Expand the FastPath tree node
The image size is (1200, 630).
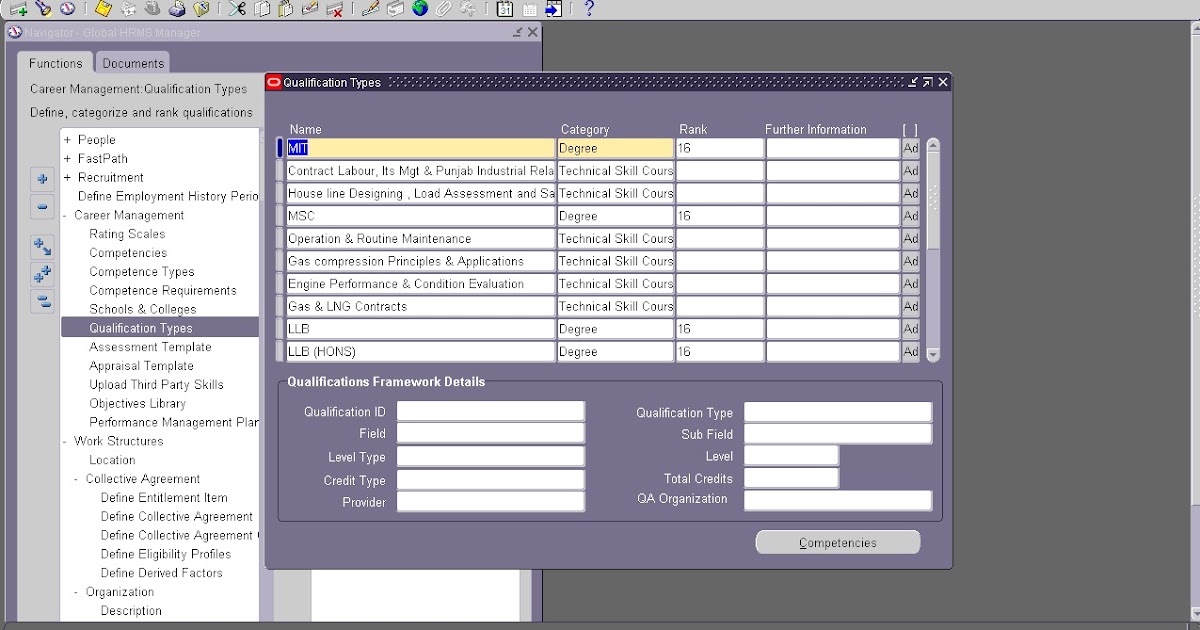click(67, 159)
